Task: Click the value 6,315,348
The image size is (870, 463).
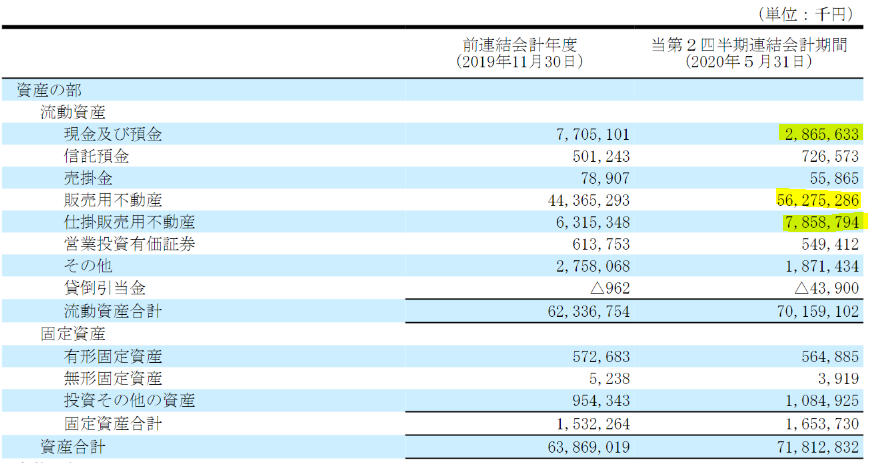Action: [x=593, y=223]
